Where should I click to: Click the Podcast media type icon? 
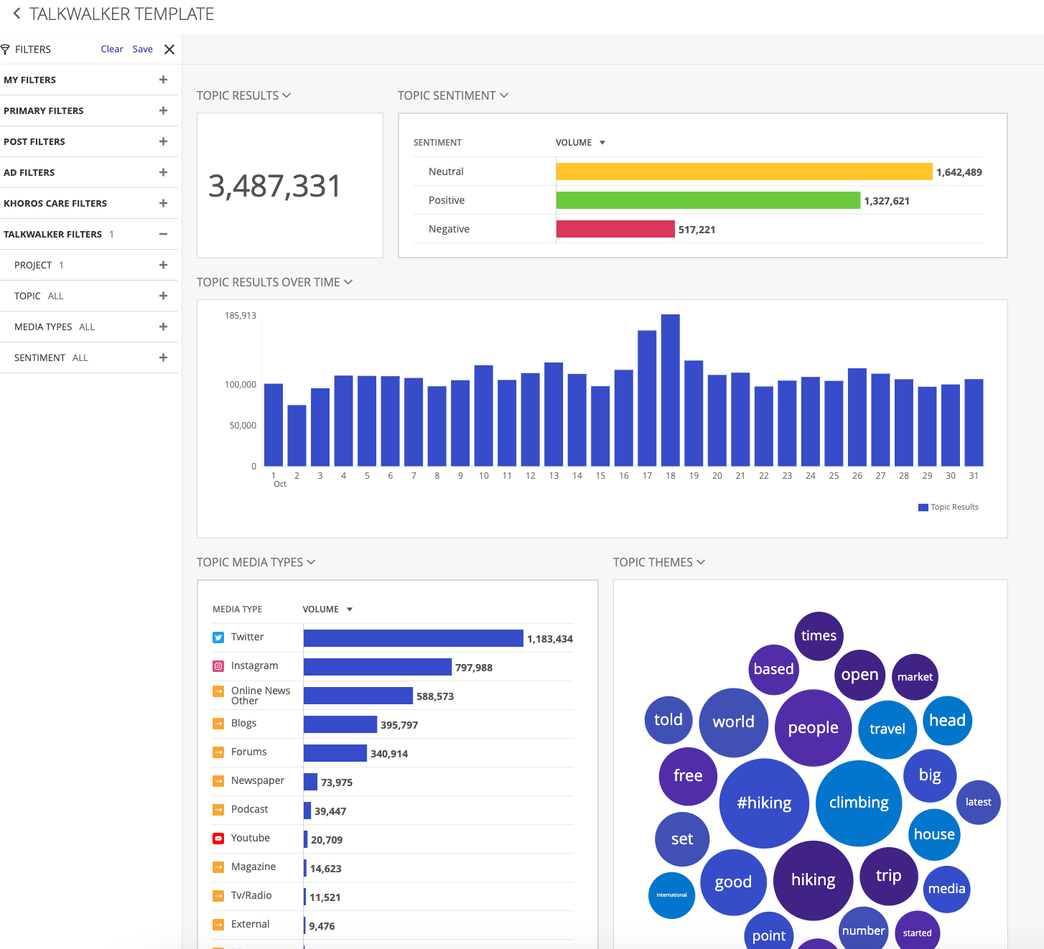click(x=218, y=809)
